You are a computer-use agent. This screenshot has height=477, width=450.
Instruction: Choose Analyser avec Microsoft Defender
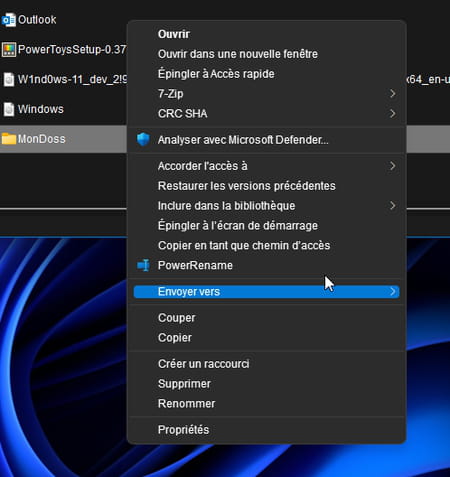(266, 140)
